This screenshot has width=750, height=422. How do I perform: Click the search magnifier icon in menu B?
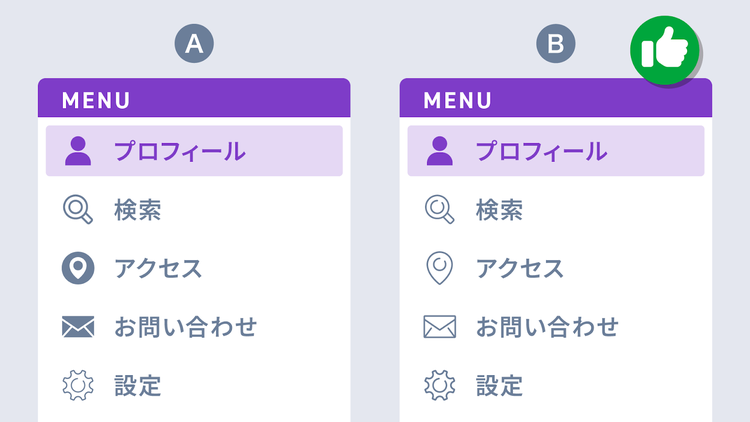point(439,209)
